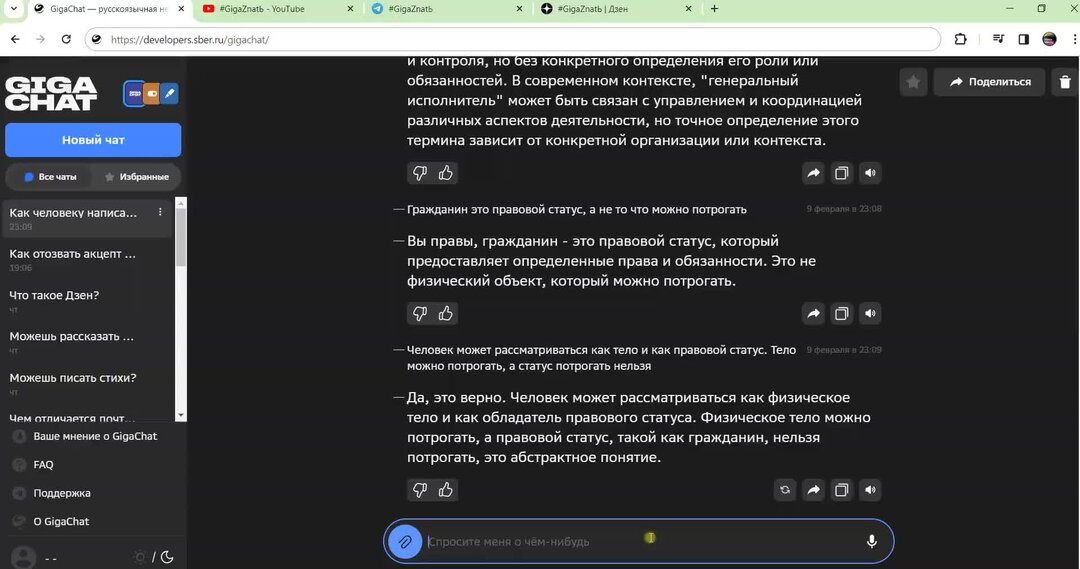Click the user profile avatar in sidebar
The image size is (1080, 569).
[23, 557]
